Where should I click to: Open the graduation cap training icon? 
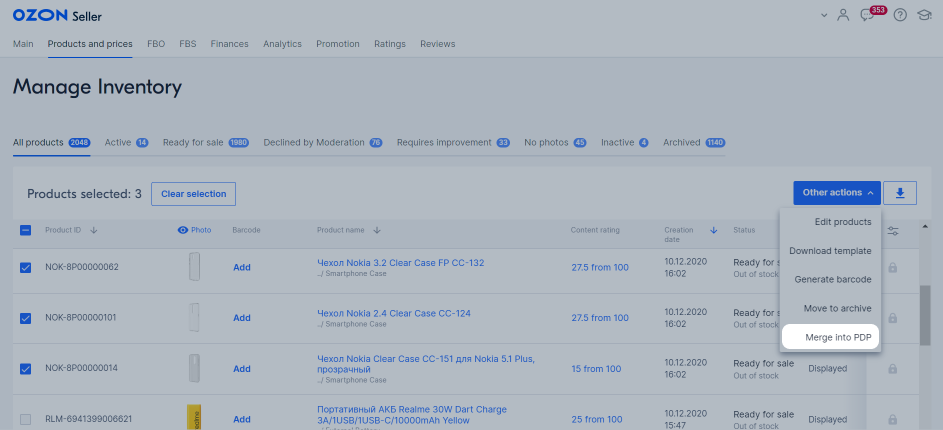pos(924,15)
